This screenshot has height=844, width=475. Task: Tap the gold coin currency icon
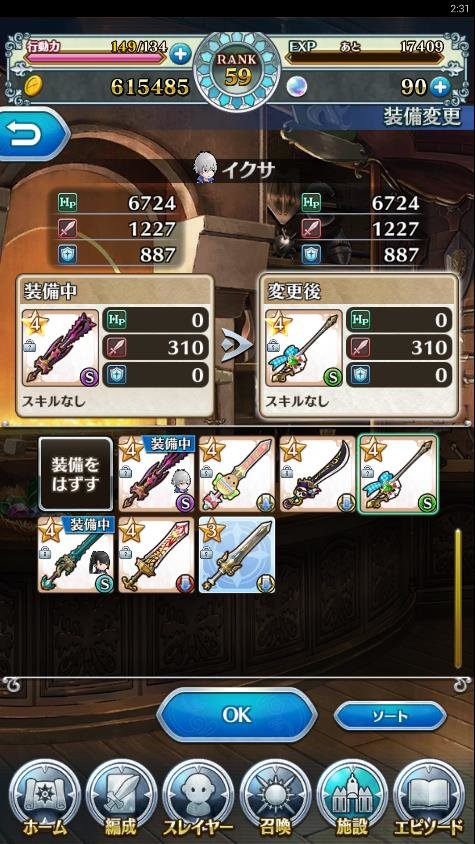point(33,87)
